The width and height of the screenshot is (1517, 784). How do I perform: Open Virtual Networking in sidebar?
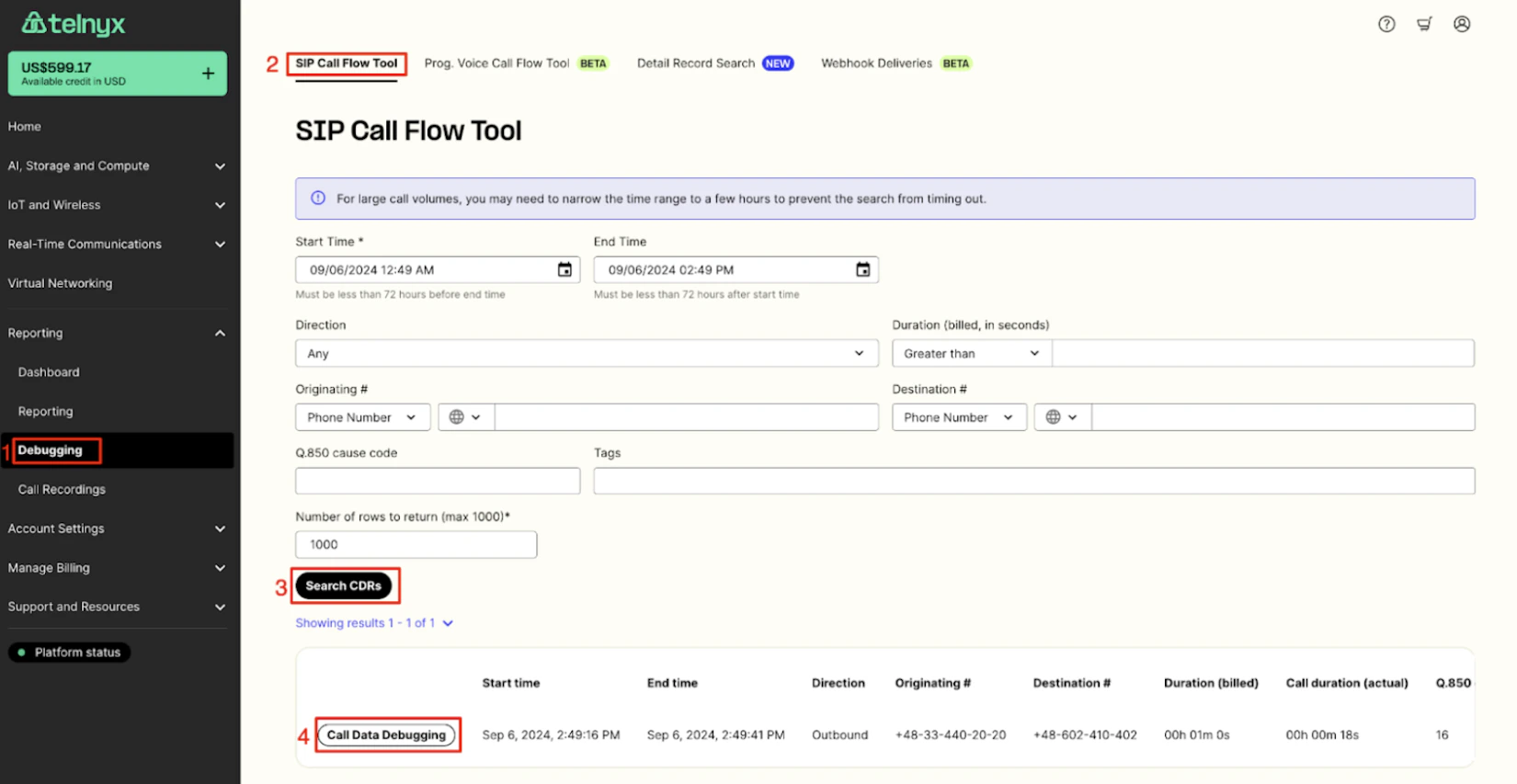[x=60, y=283]
